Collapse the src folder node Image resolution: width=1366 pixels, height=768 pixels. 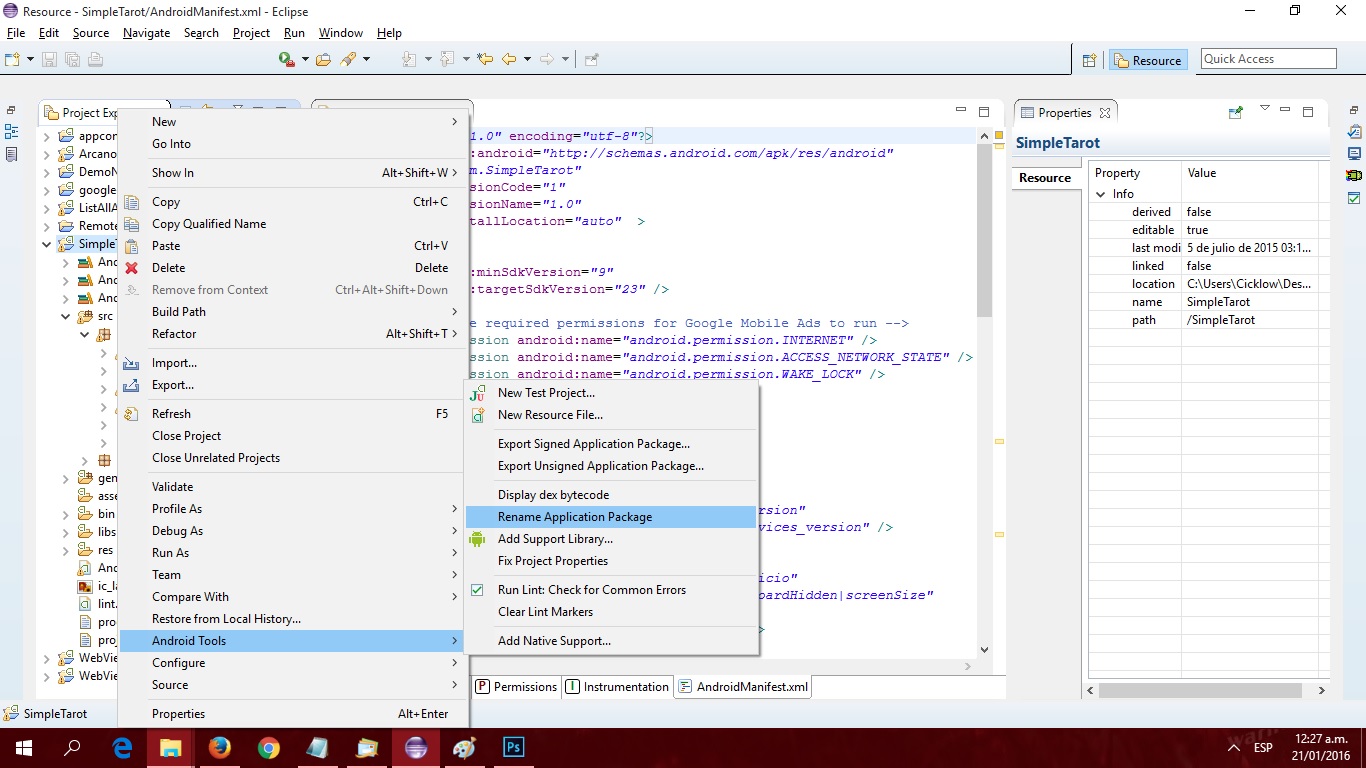(66, 316)
